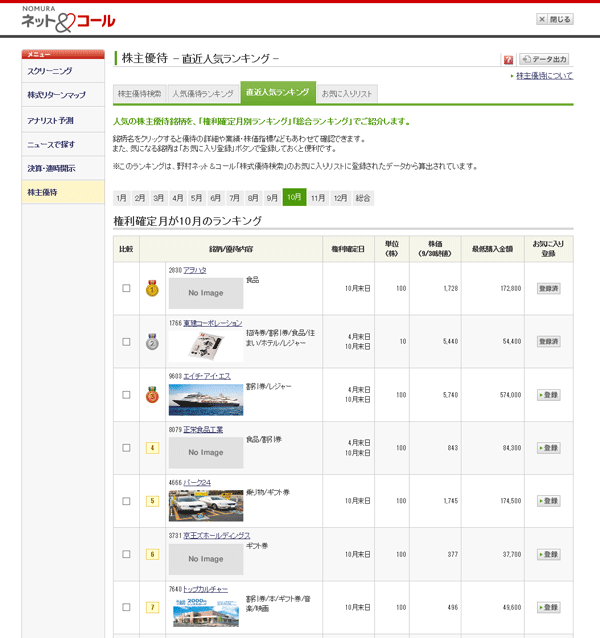Screen dimensions: 600x638
Task: Open アナリスト予測 in the side menu
Action: pos(63,120)
